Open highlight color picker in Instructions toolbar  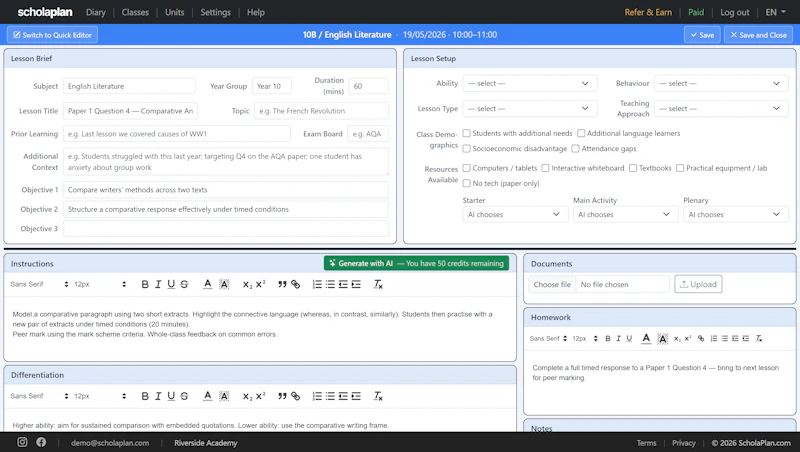coord(224,284)
